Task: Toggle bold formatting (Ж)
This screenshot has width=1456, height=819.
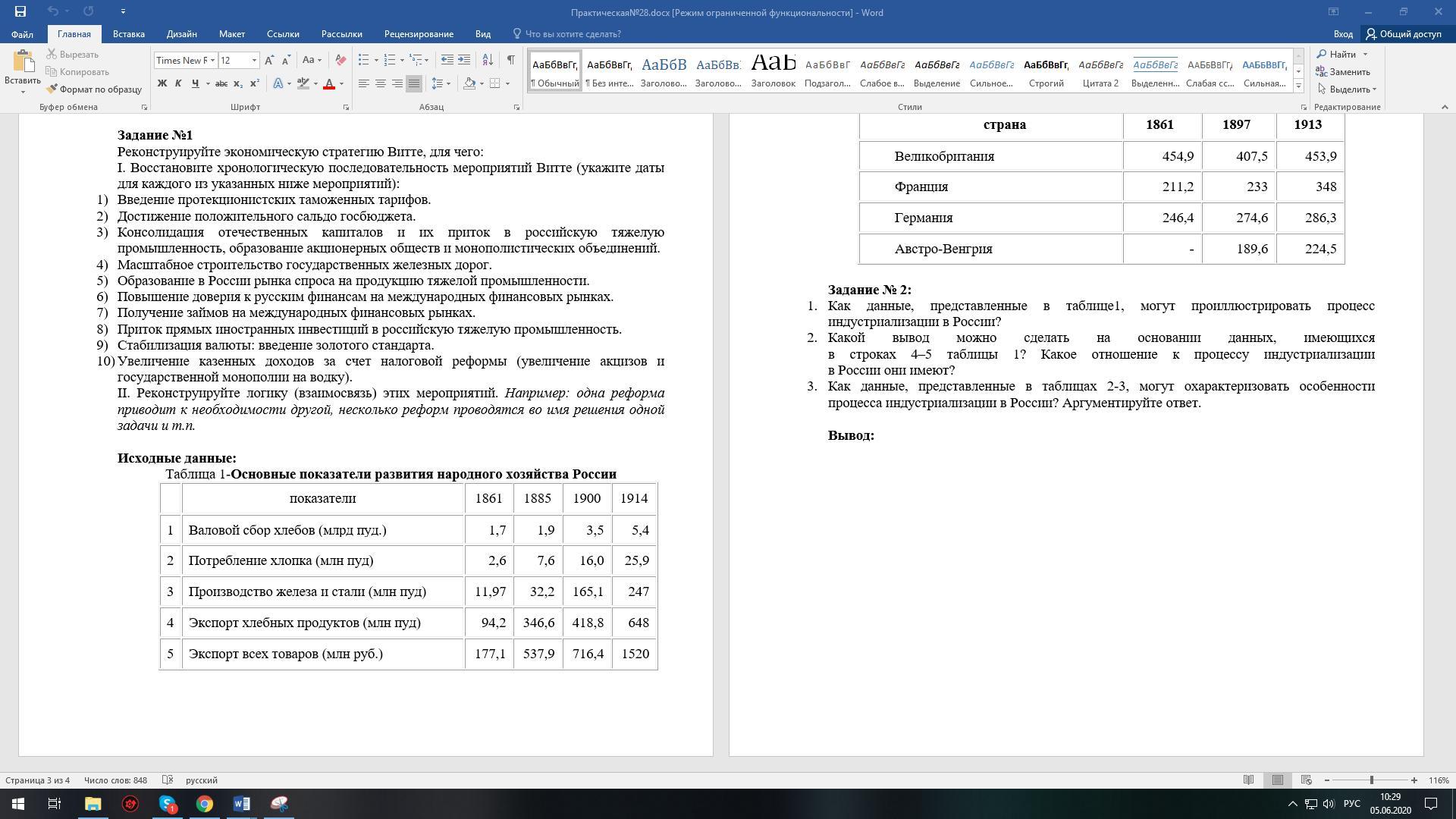Action: click(x=162, y=83)
